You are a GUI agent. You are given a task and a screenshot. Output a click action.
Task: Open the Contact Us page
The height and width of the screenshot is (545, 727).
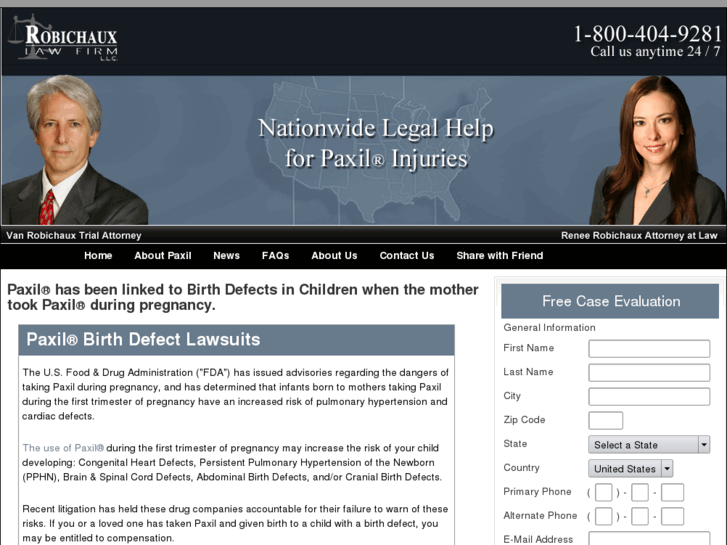tap(407, 256)
